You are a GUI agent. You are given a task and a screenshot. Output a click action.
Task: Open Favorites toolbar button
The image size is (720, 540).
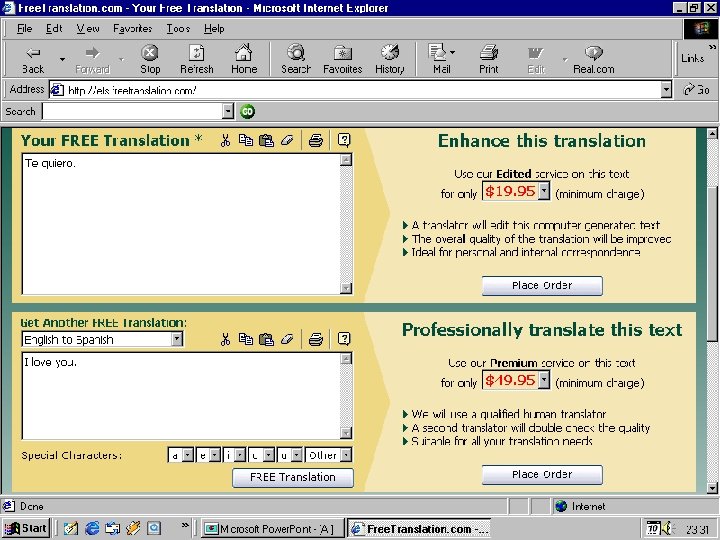(343, 59)
